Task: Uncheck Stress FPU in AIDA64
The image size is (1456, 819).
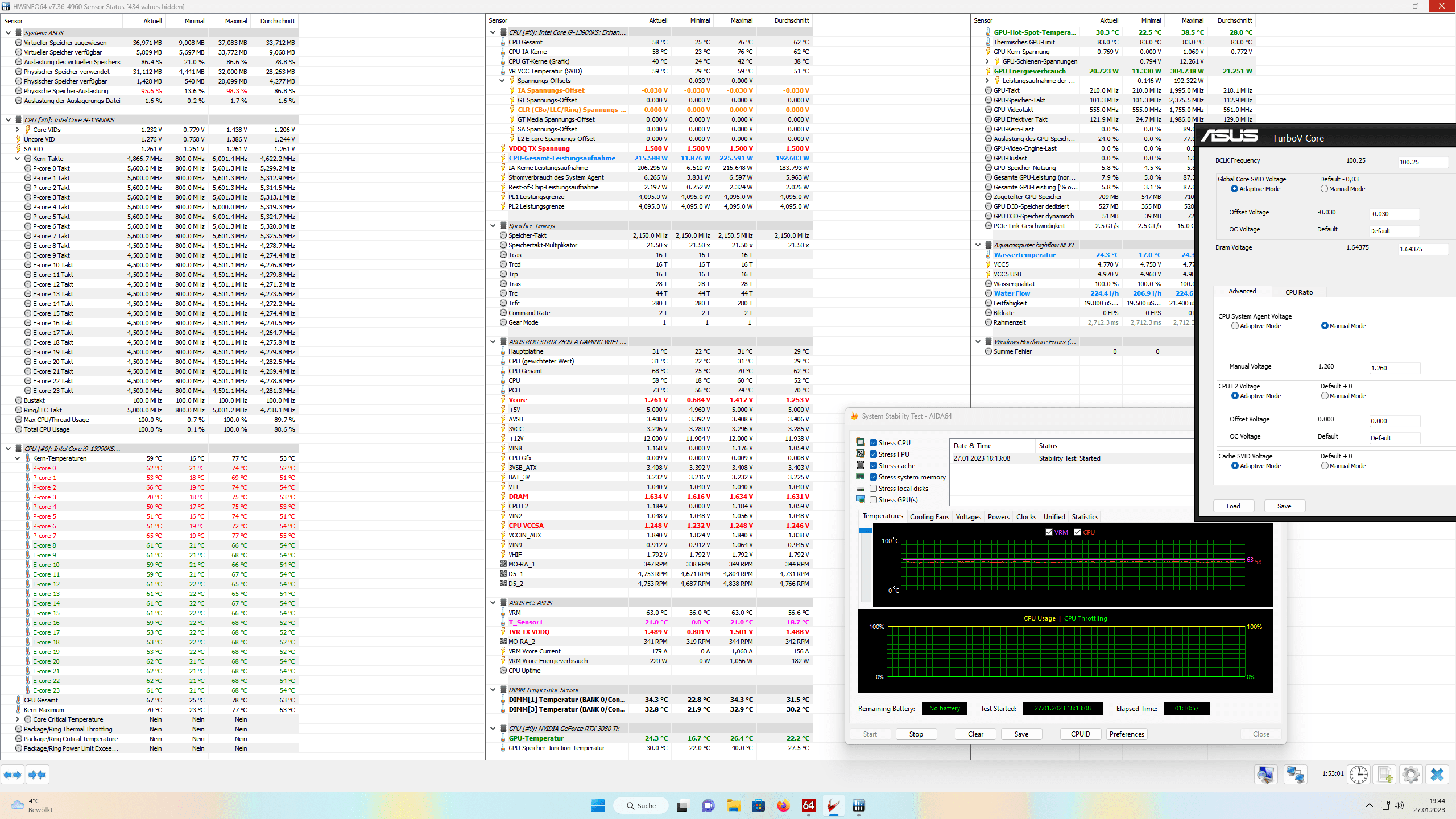Action: (x=873, y=454)
